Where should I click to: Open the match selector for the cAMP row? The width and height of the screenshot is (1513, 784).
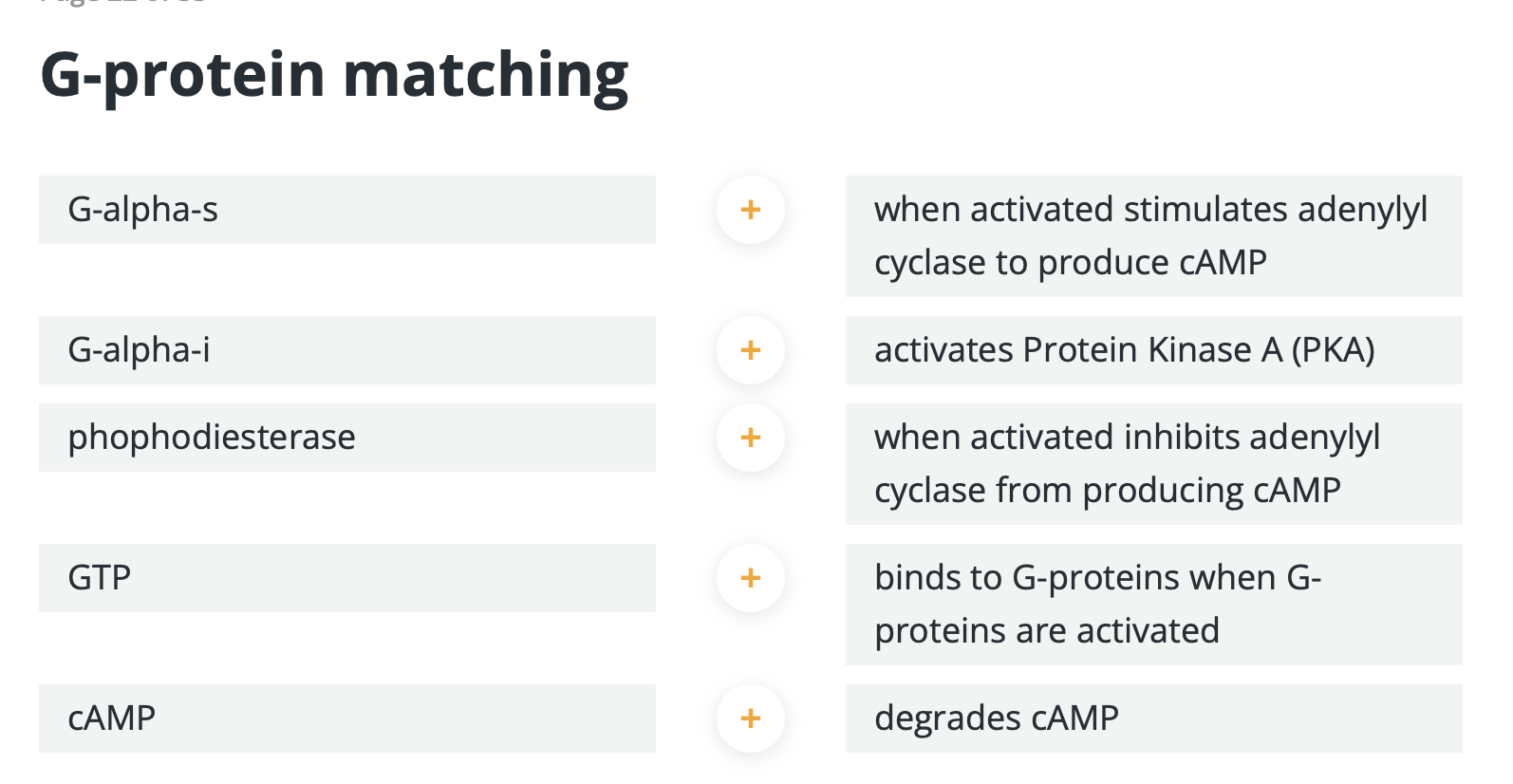750,719
